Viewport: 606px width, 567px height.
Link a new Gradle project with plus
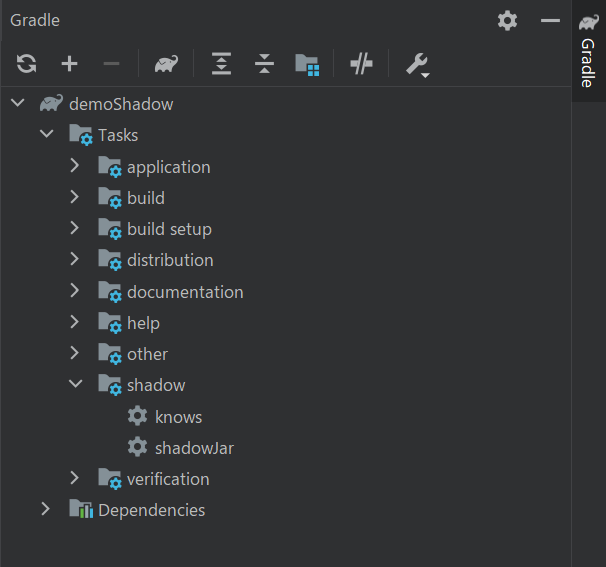click(x=70, y=63)
